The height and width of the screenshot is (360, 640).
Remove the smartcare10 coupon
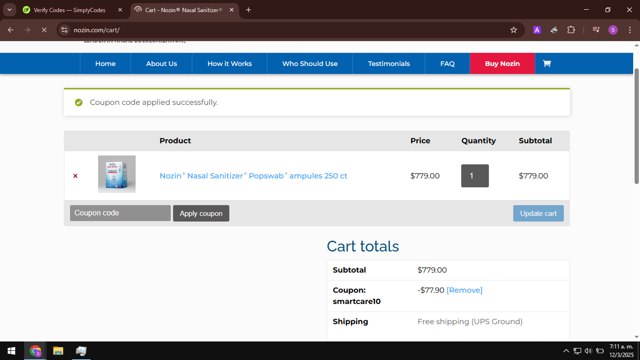(x=464, y=290)
